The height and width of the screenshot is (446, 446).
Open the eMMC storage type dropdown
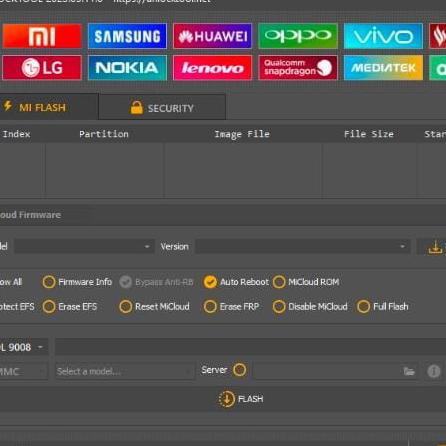(23, 371)
